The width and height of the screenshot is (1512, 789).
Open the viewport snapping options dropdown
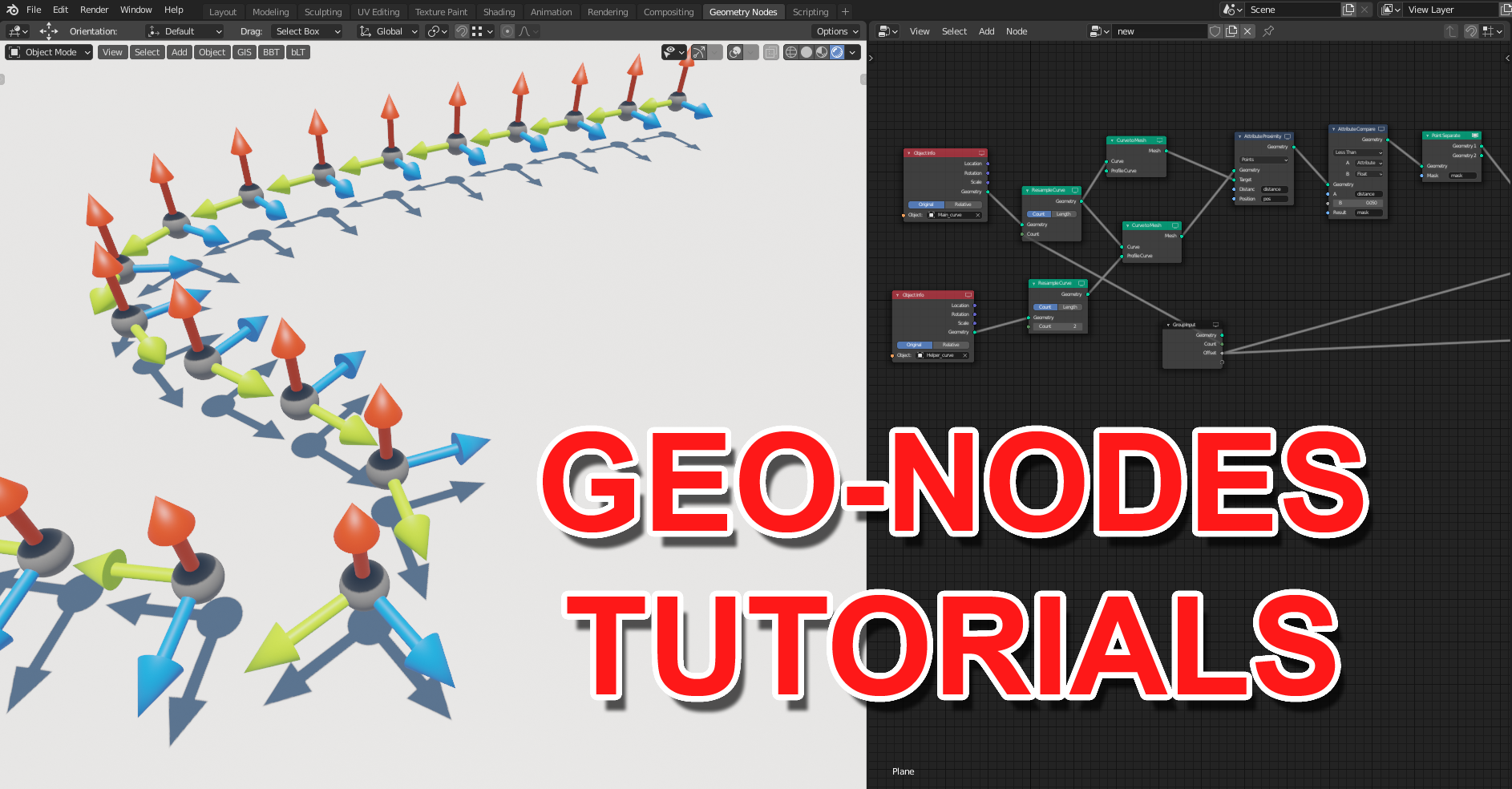coord(483,31)
